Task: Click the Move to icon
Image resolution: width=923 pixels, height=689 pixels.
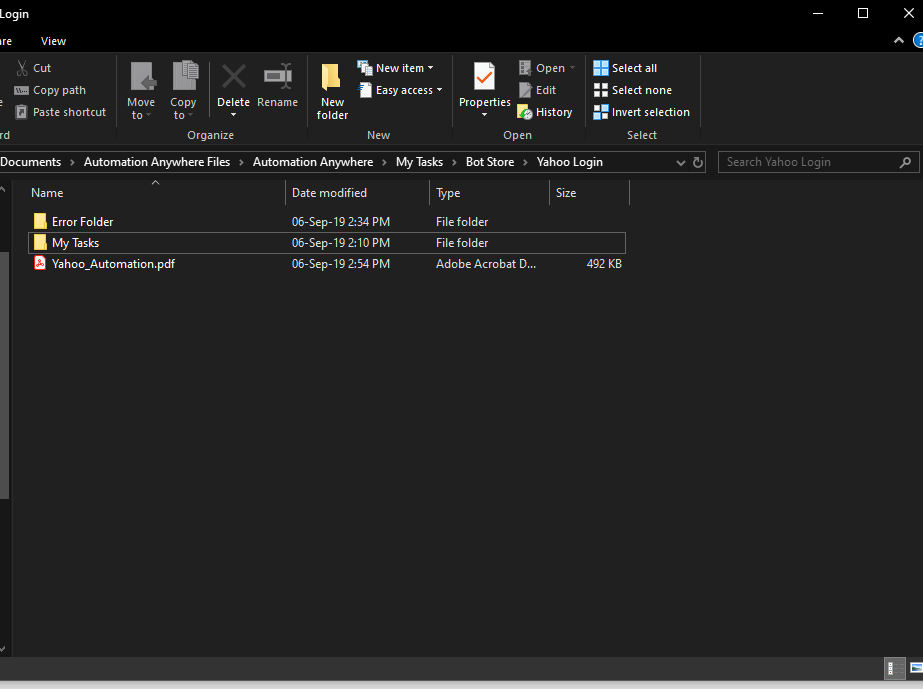Action: [142, 77]
